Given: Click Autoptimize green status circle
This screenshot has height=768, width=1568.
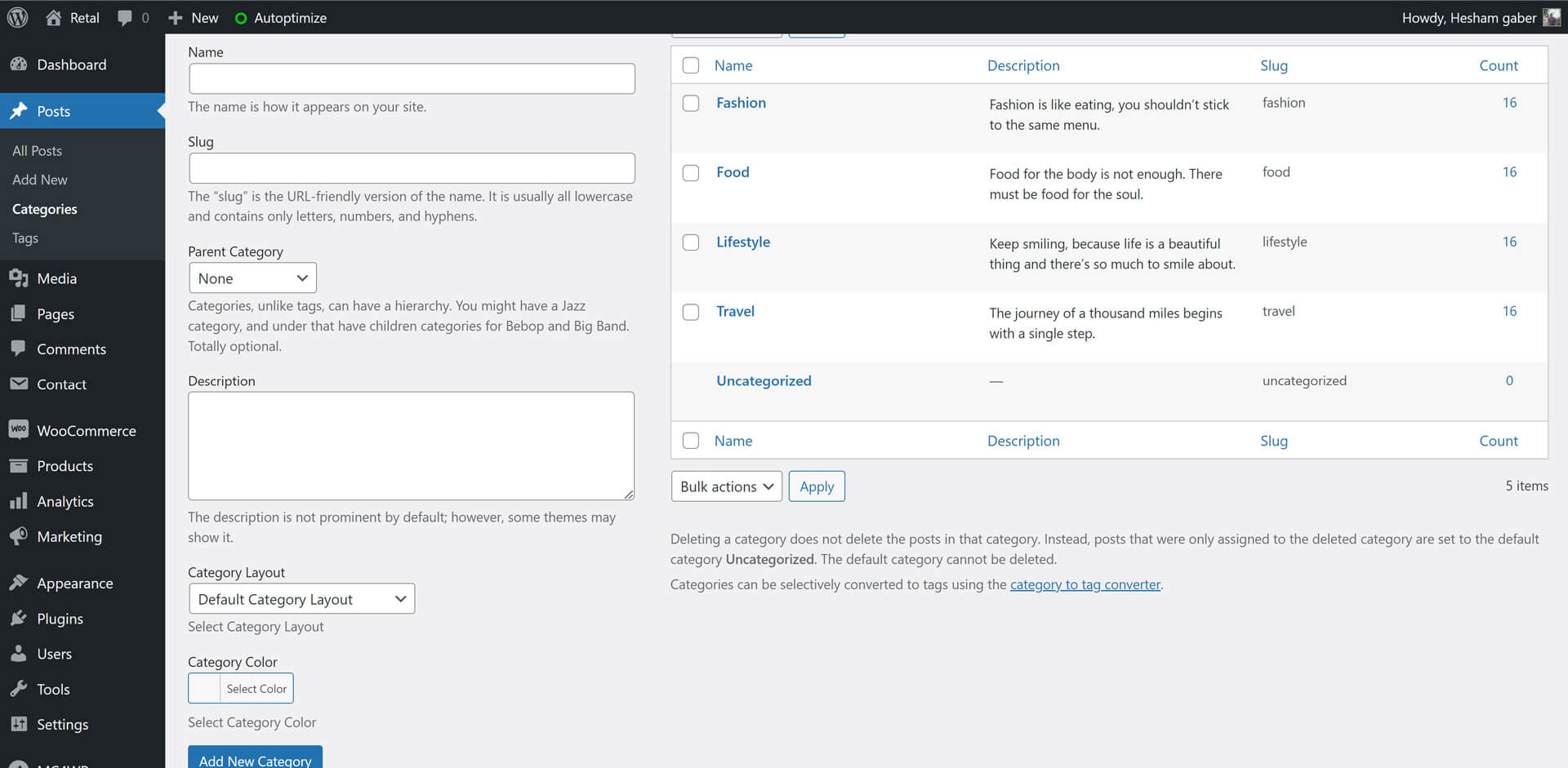Looking at the screenshot, I should tap(241, 18).
